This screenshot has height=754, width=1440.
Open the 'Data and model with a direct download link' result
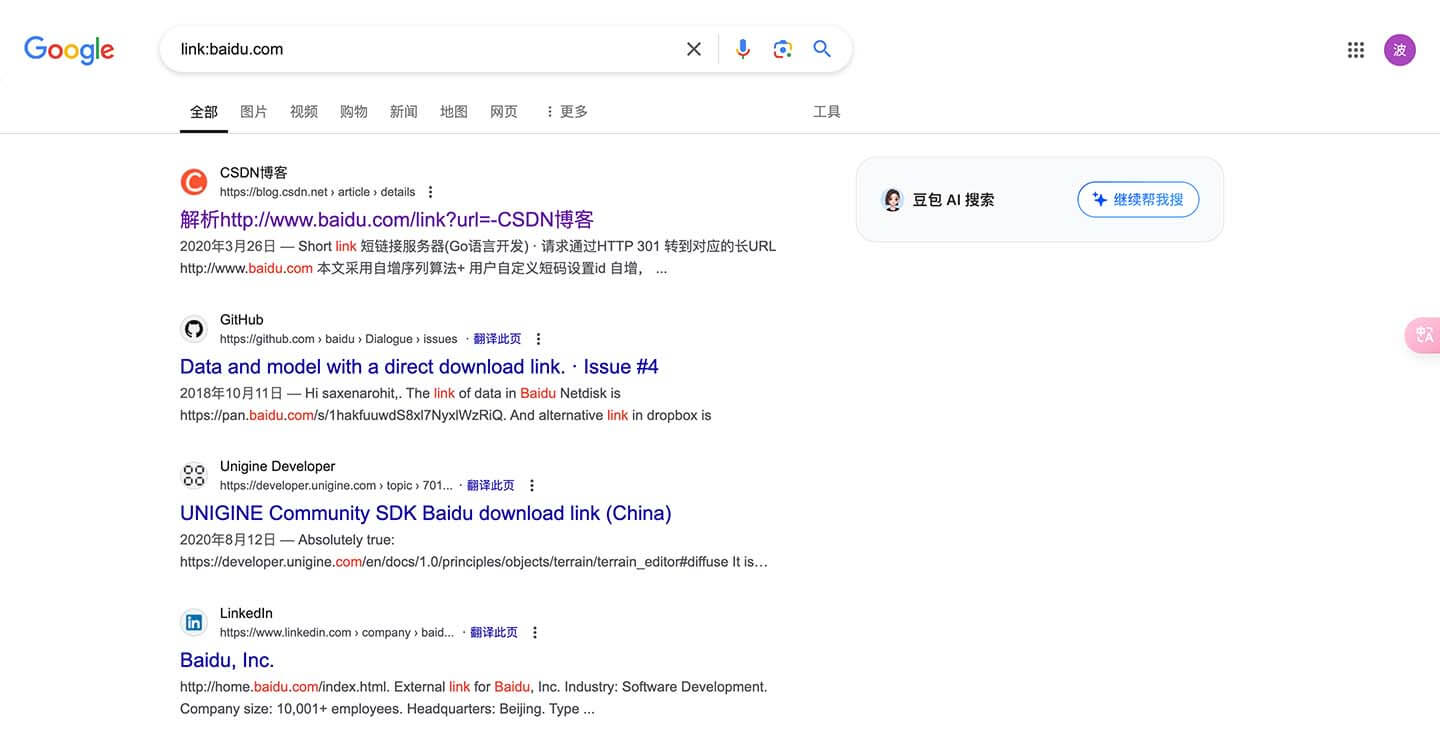click(419, 366)
